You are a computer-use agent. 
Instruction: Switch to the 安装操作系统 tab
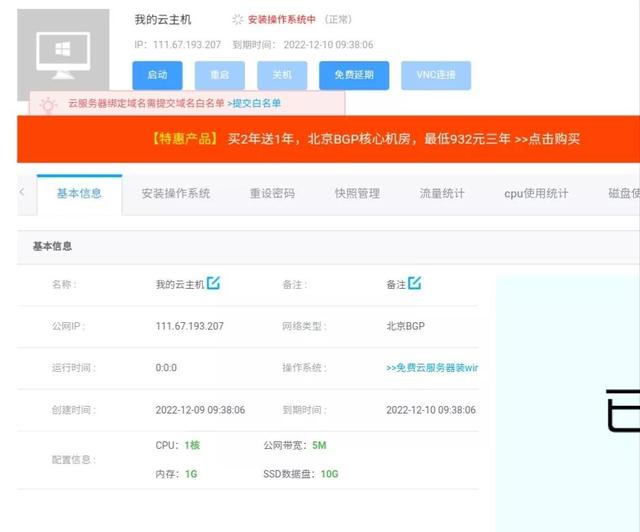(176, 194)
